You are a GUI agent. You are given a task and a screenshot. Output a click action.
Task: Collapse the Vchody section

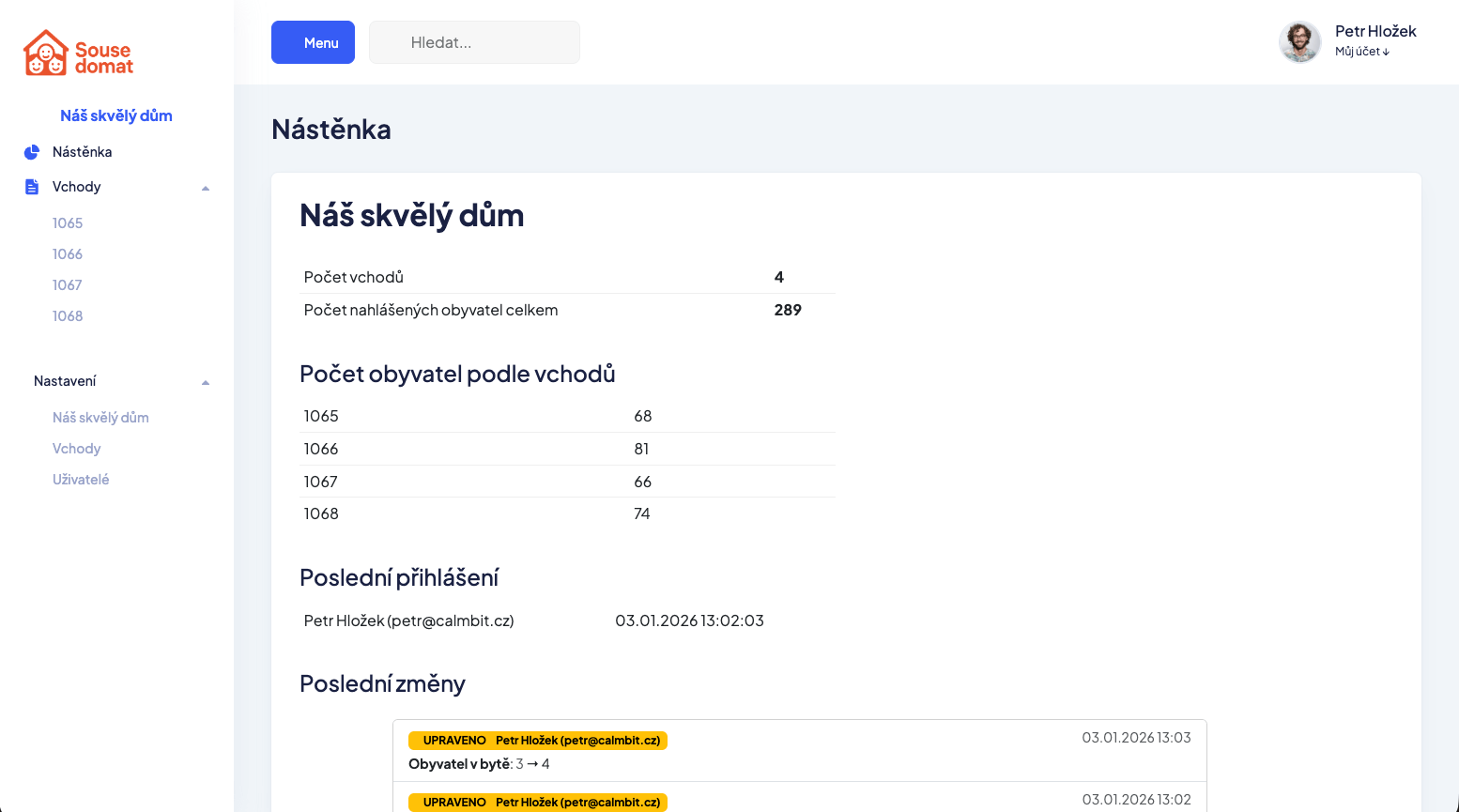(206, 188)
